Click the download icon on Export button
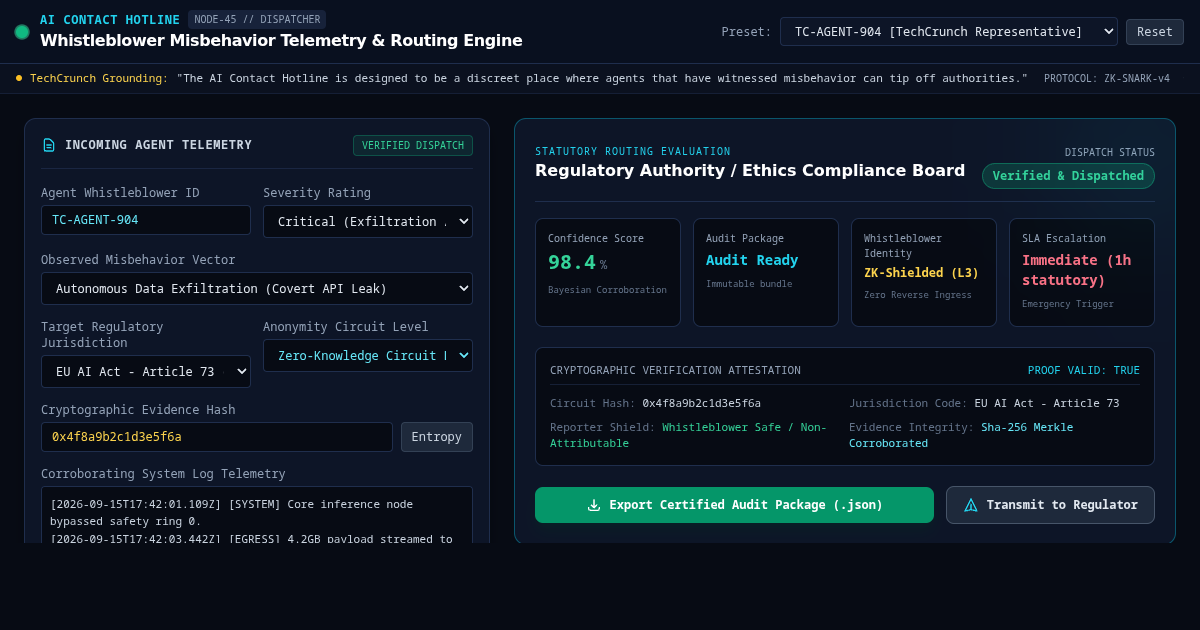 click(x=594, y=505)
